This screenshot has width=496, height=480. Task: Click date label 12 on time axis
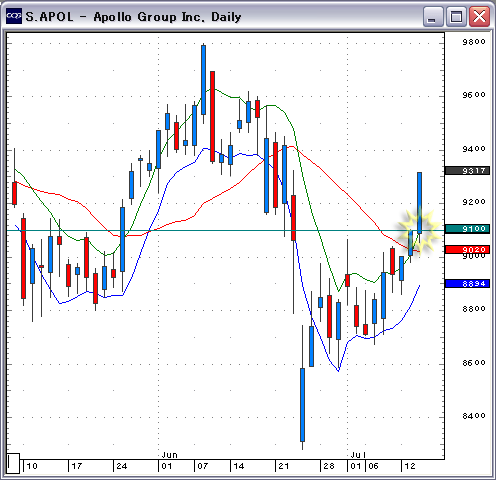410,466
